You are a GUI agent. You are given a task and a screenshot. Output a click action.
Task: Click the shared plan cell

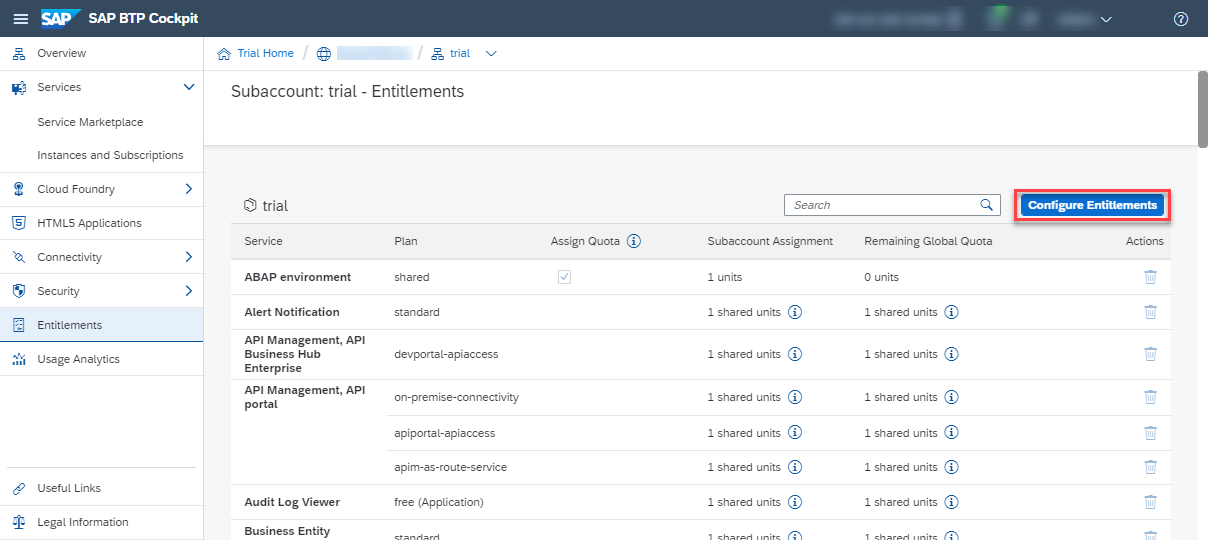411,277
